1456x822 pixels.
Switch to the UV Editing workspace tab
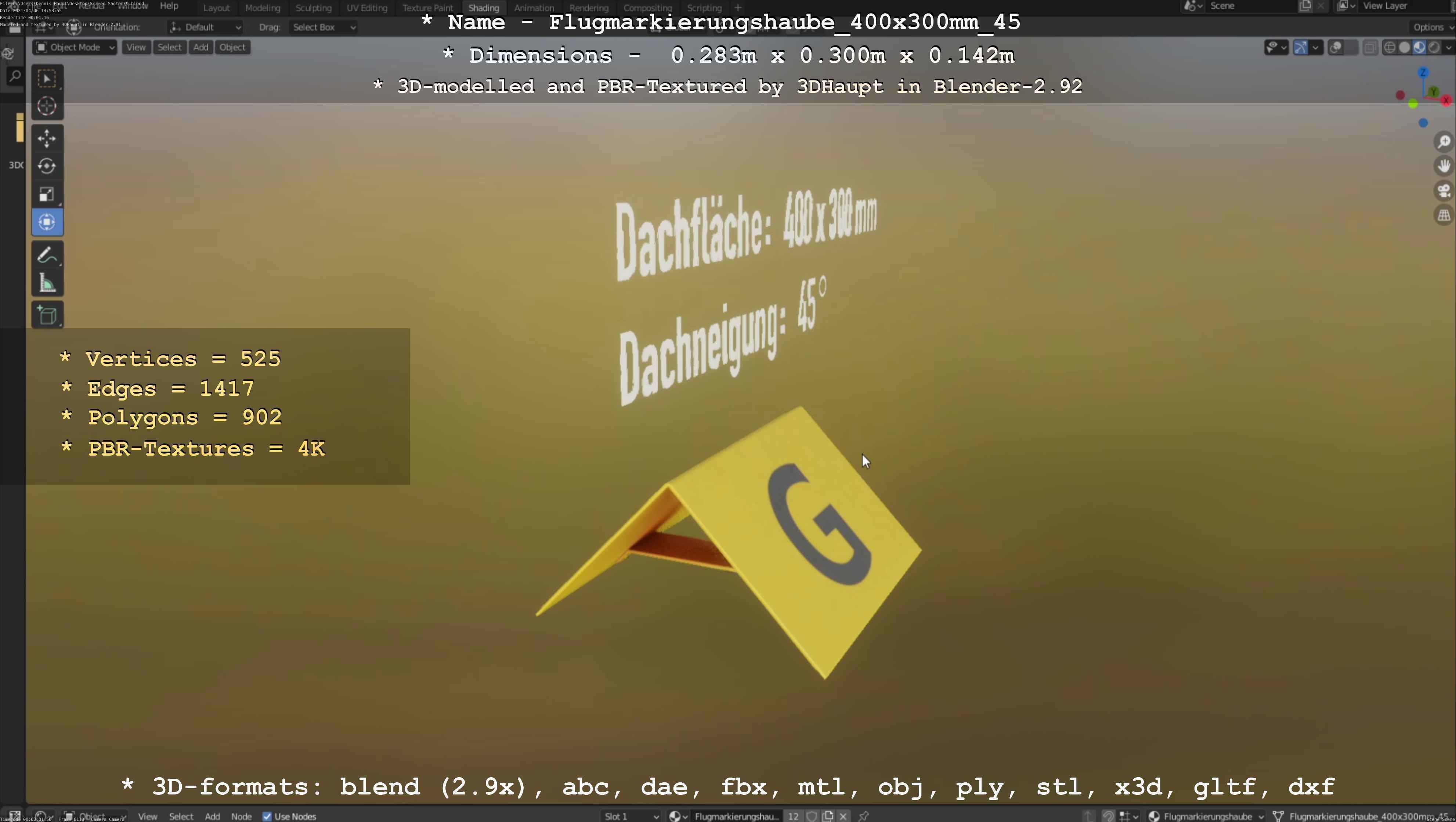367,8
